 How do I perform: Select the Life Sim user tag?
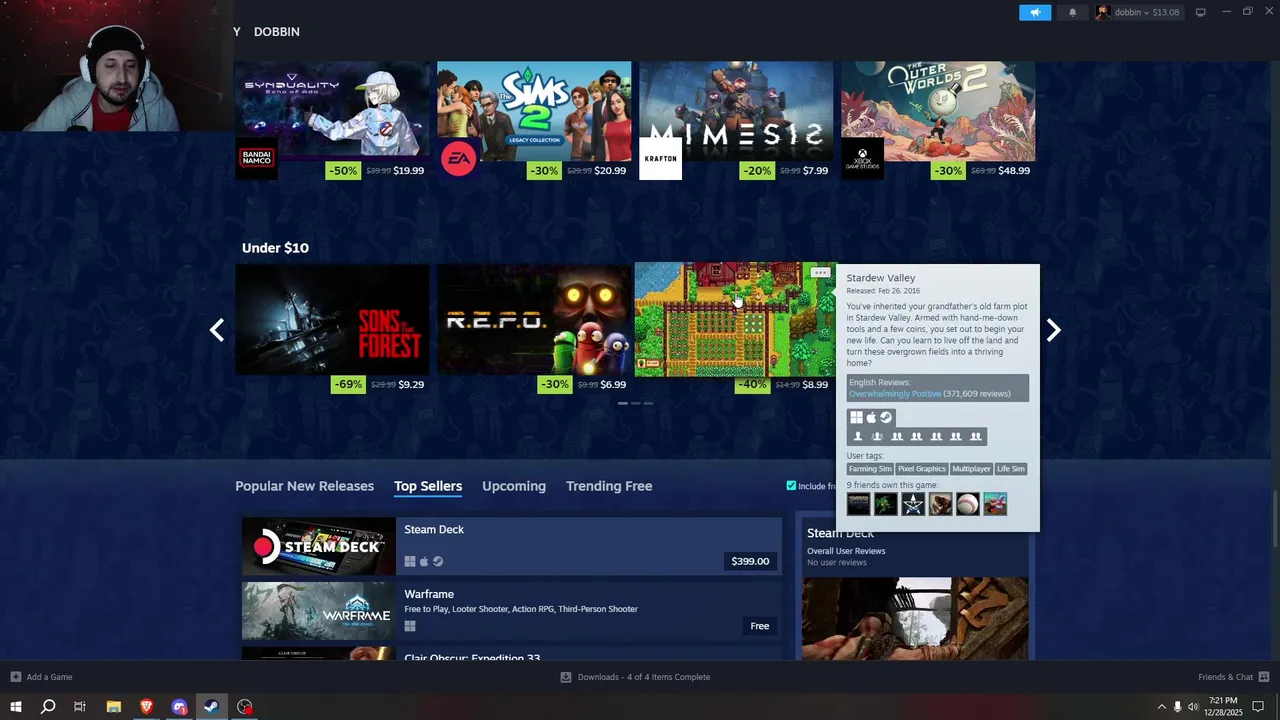click(x=1010, y=469)
